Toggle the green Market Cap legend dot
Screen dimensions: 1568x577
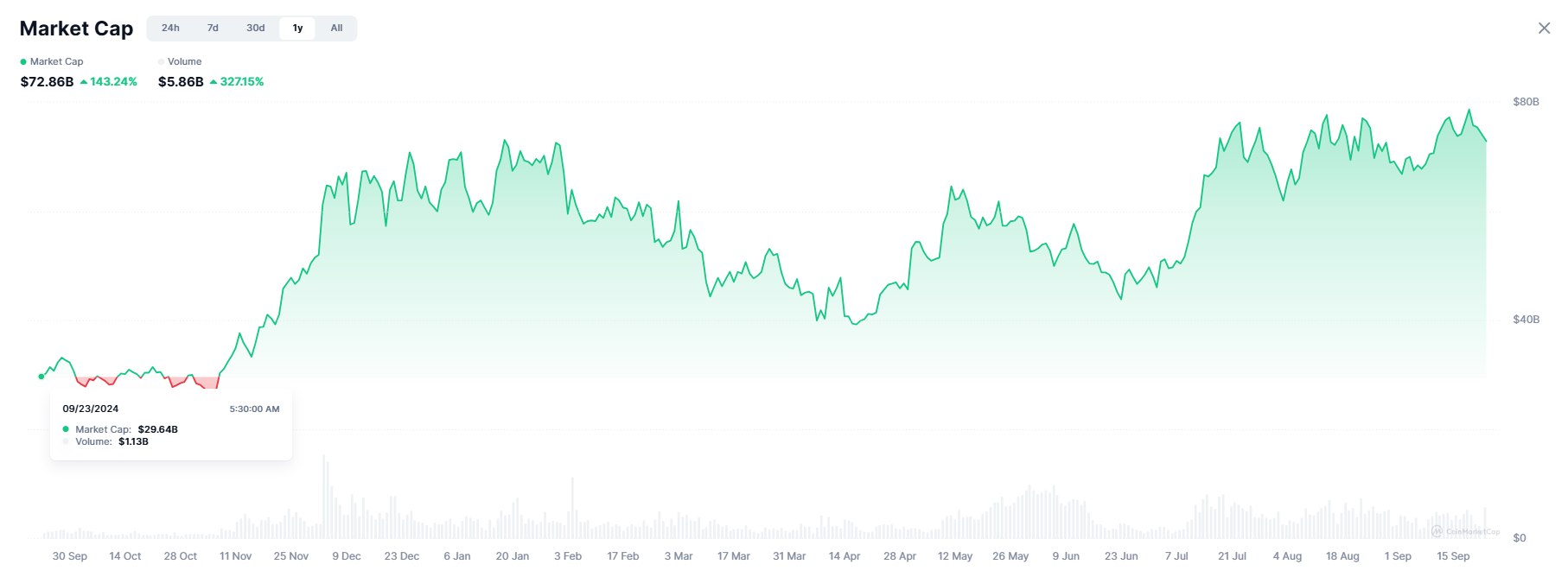click(x=22, y=61)
